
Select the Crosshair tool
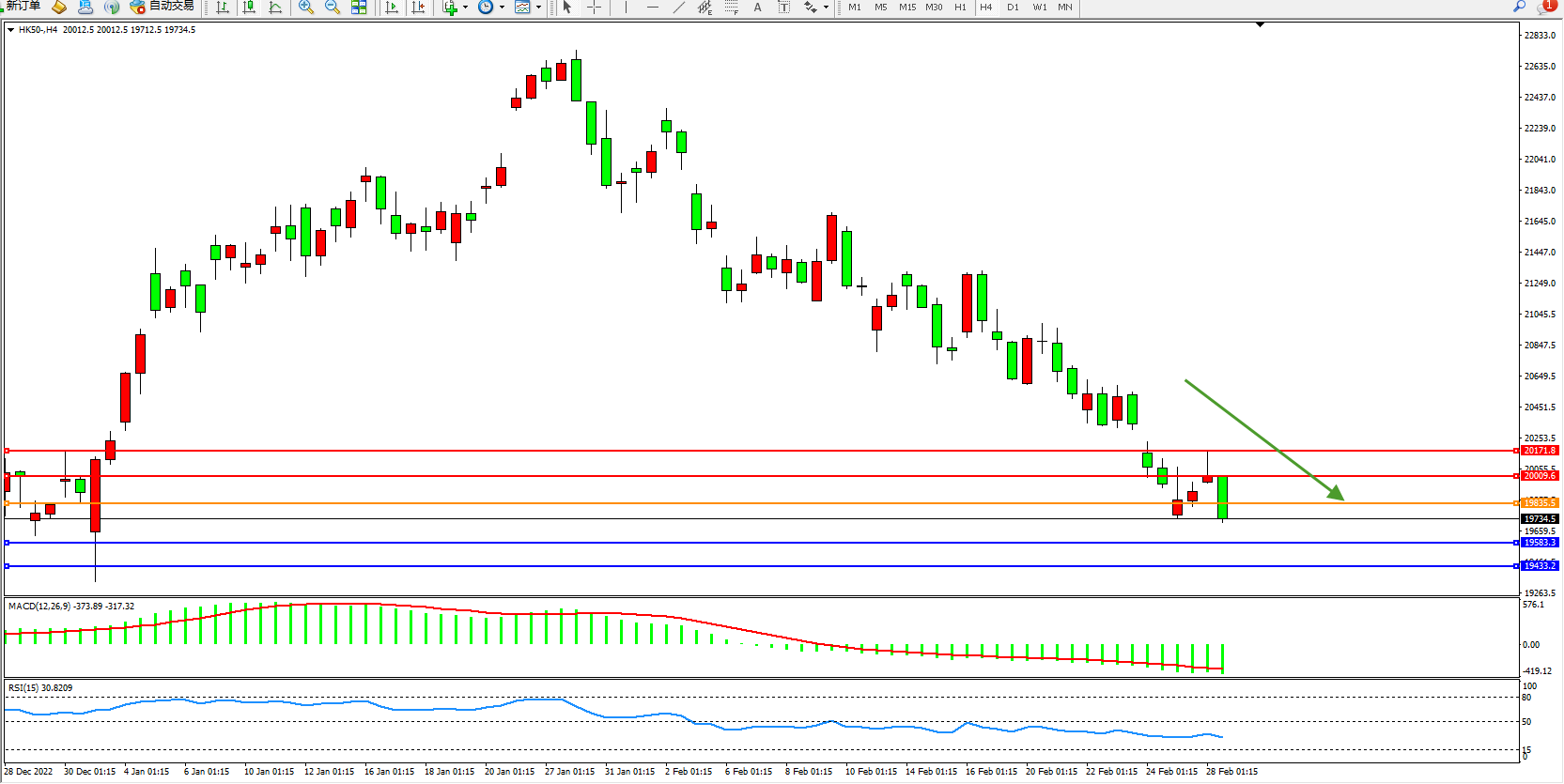pyautogui.click(x=595, y=8)
